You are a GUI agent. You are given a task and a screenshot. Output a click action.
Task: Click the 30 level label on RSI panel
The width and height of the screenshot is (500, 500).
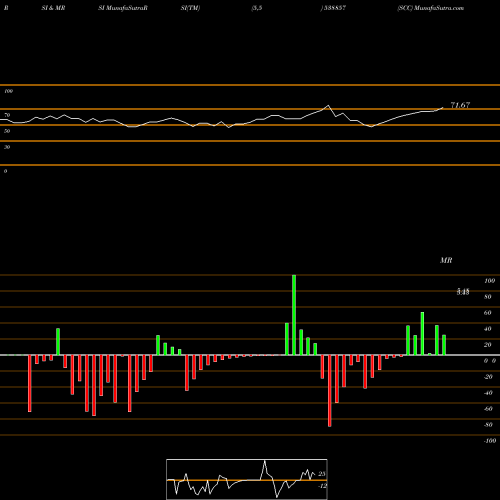click(x=7, y=147)
